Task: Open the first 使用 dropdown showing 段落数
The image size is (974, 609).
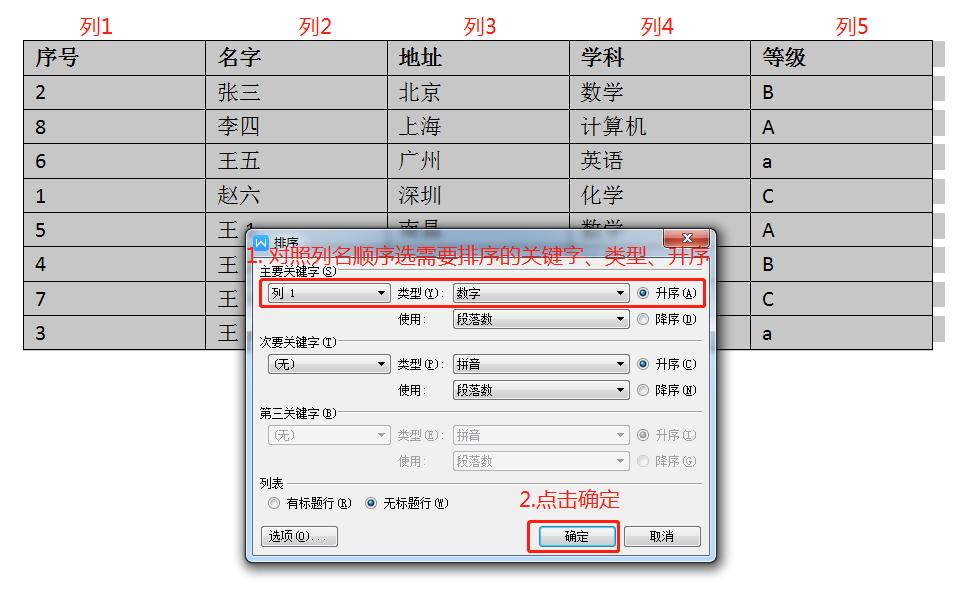Action: click(538, 320)
